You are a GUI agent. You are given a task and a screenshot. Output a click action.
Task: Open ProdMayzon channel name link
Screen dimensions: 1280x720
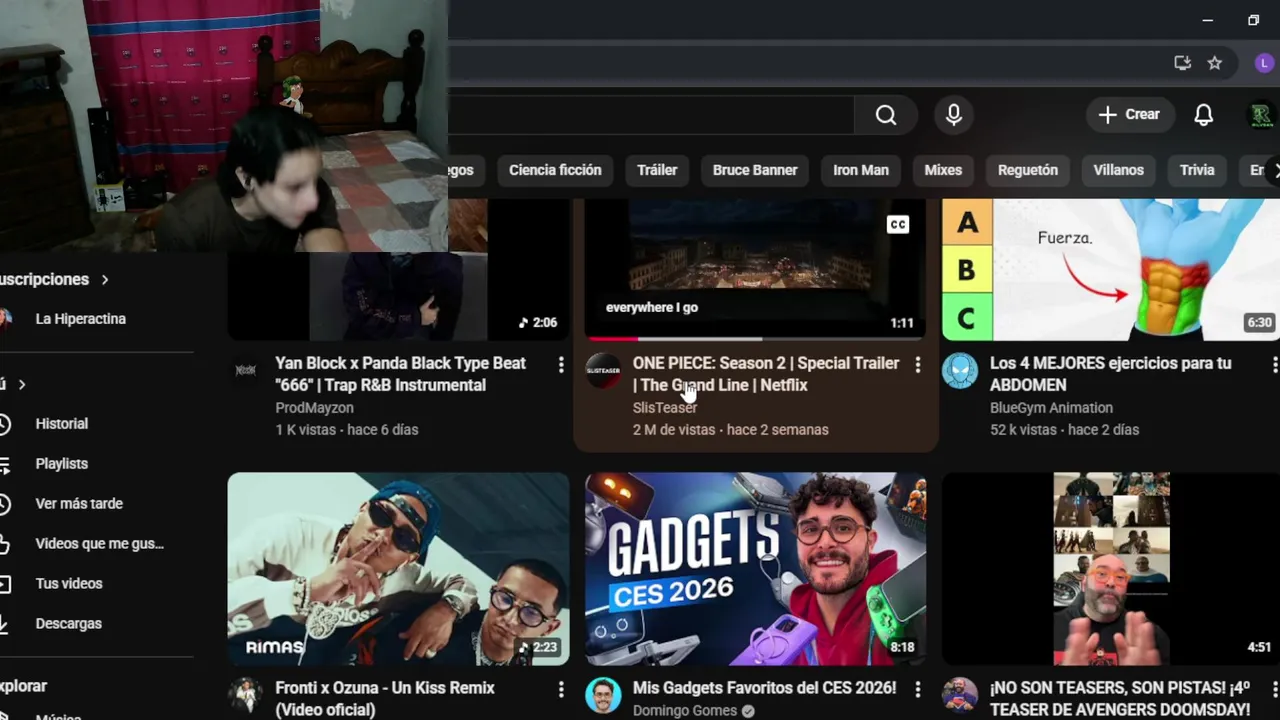[x=314, y=408]
